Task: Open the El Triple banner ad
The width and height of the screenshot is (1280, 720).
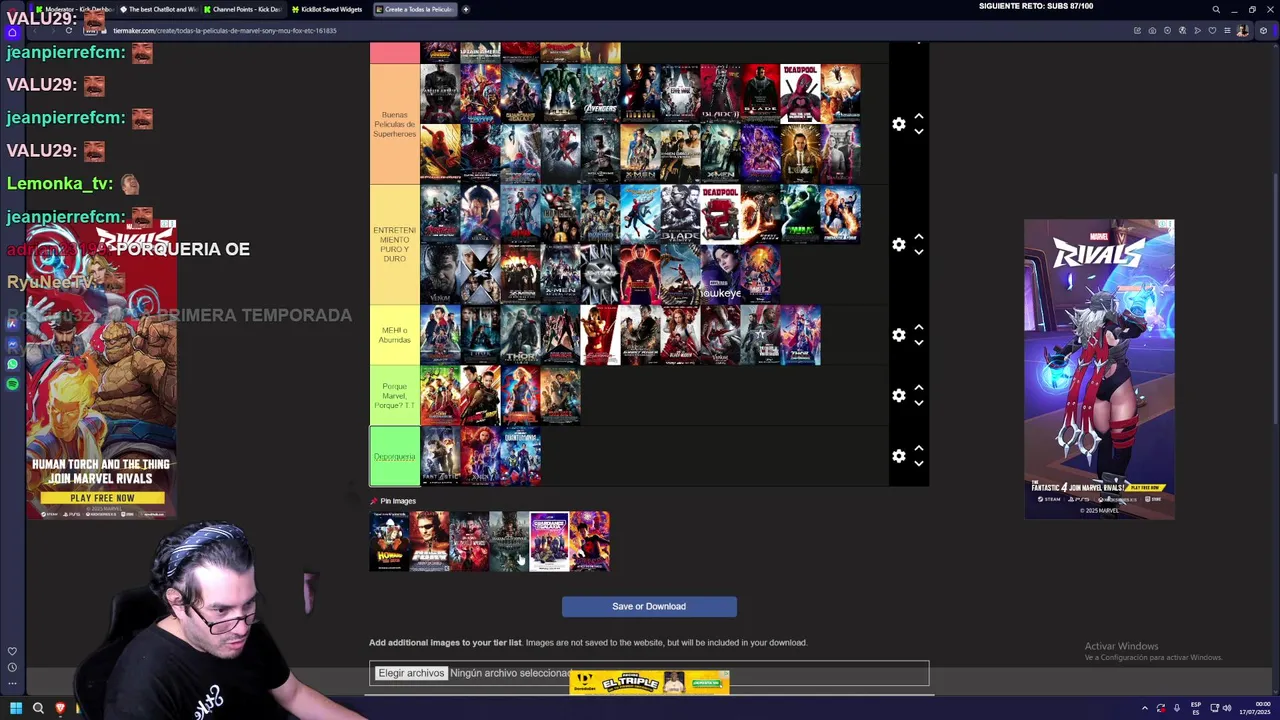Action: [649, 682]
